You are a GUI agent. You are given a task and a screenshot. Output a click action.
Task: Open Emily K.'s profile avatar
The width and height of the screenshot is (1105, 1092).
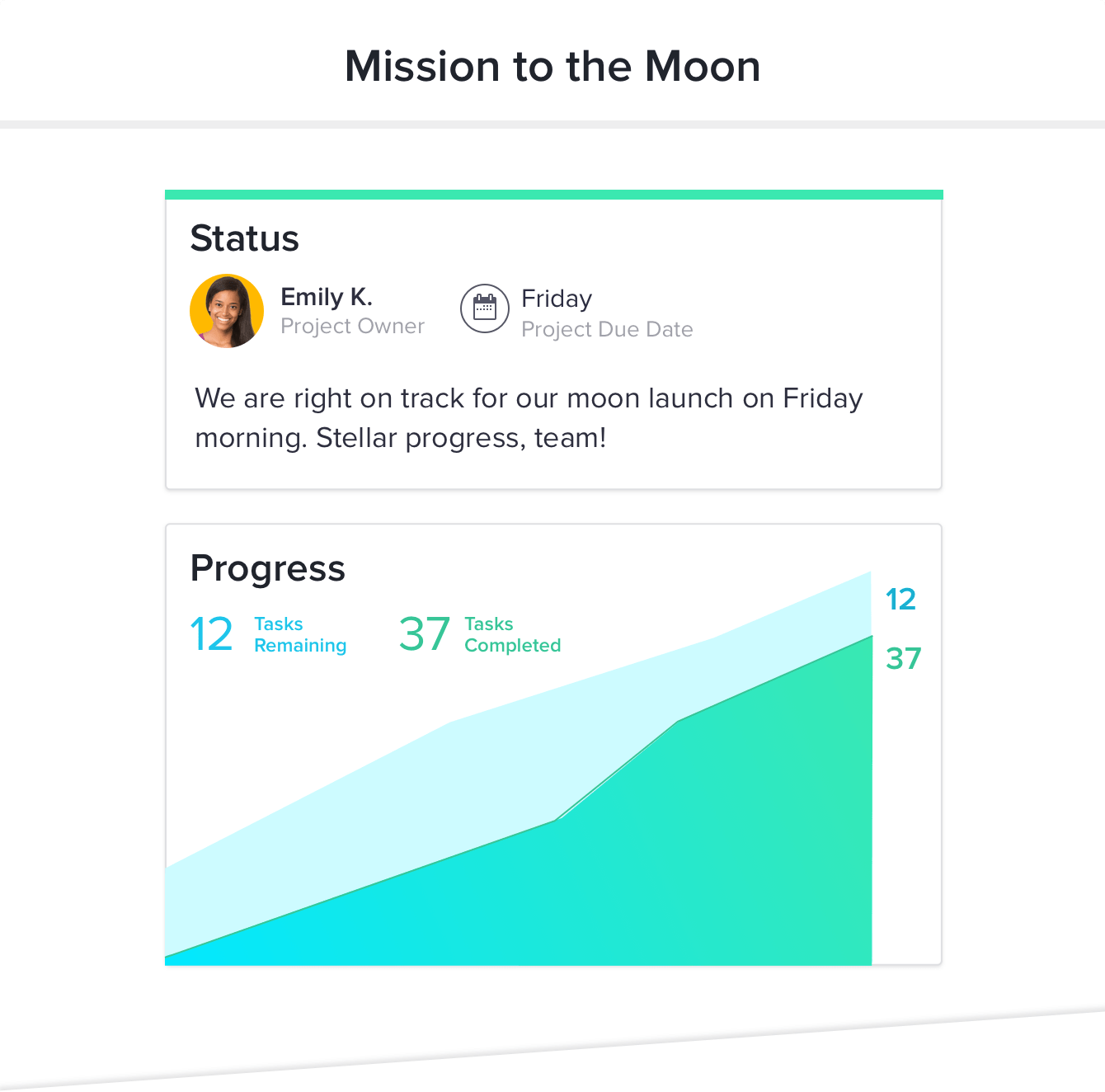click(227, 310)
